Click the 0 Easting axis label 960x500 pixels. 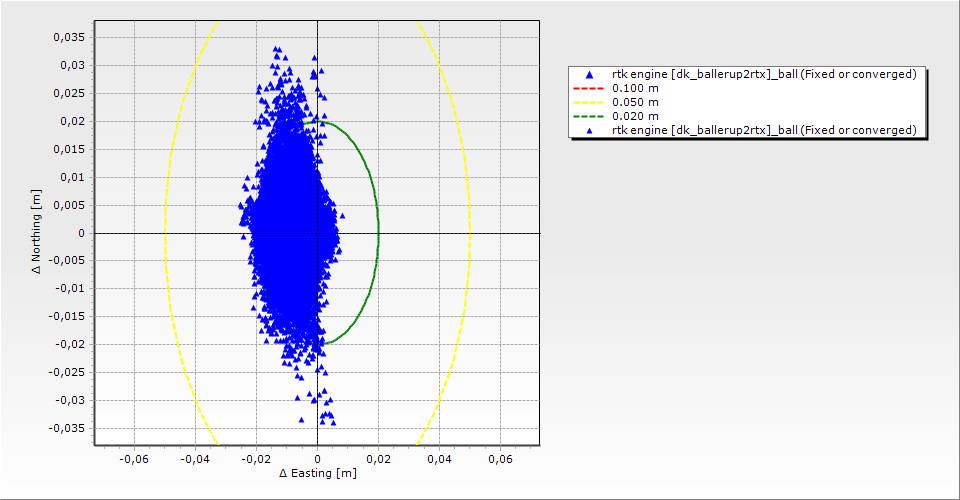[317, 459]
